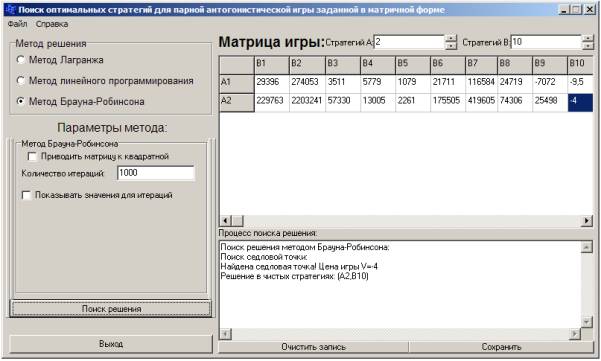Click cell with value 29396
The height and width of the screenshot is (361, 601).
point(271,84)
